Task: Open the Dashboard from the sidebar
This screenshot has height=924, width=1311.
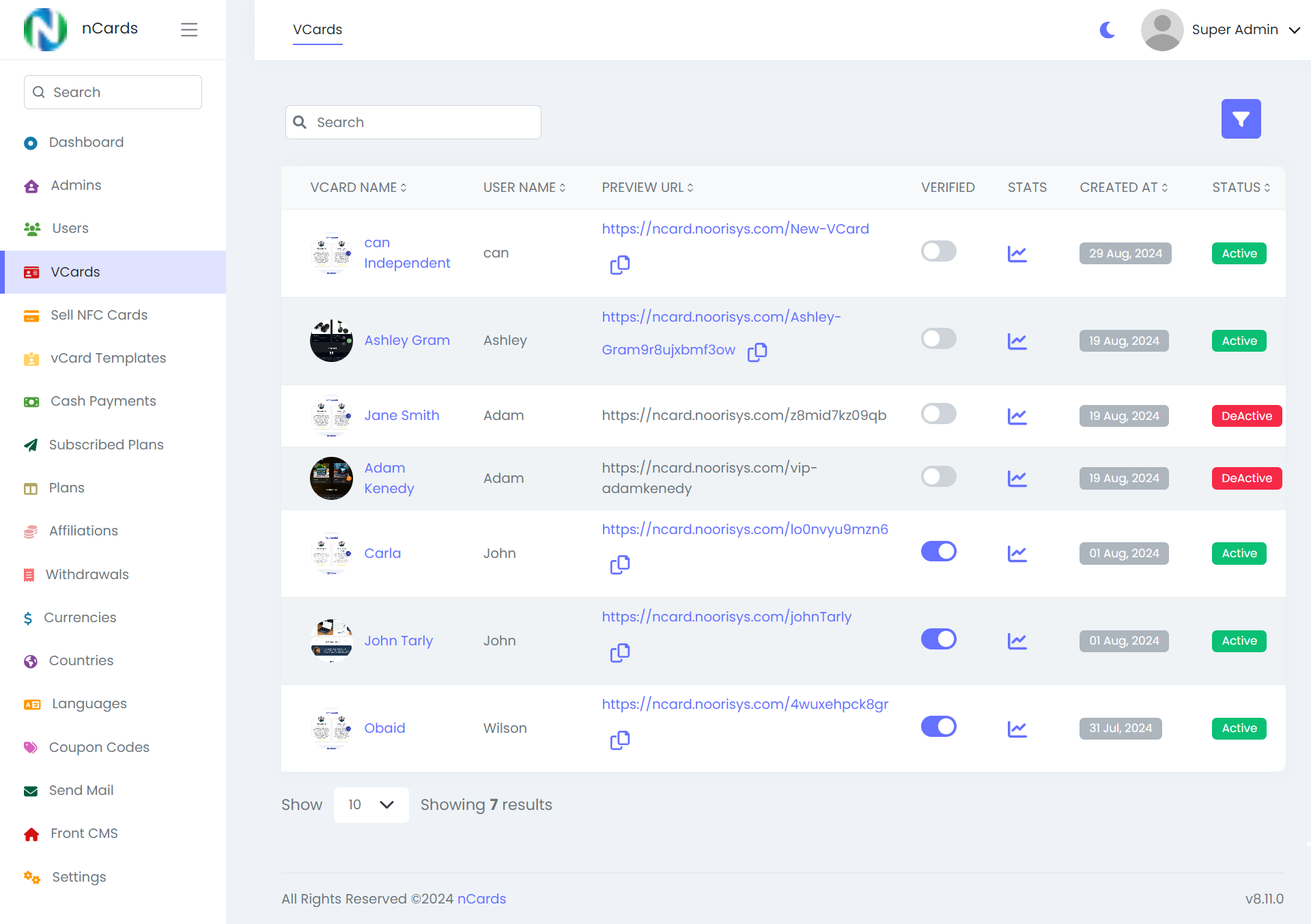Action: coord(85,142)
